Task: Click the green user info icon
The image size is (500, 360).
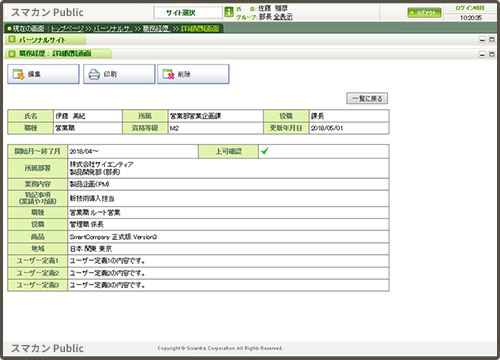Action: (229, 12)
